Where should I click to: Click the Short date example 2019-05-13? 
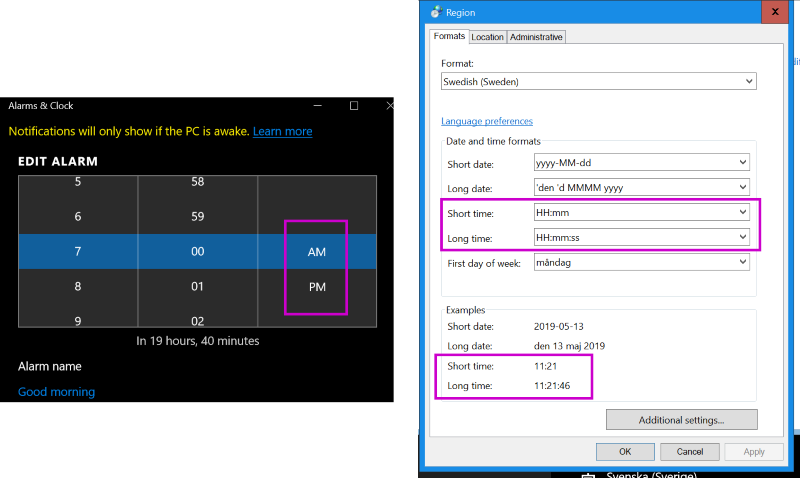559,326
